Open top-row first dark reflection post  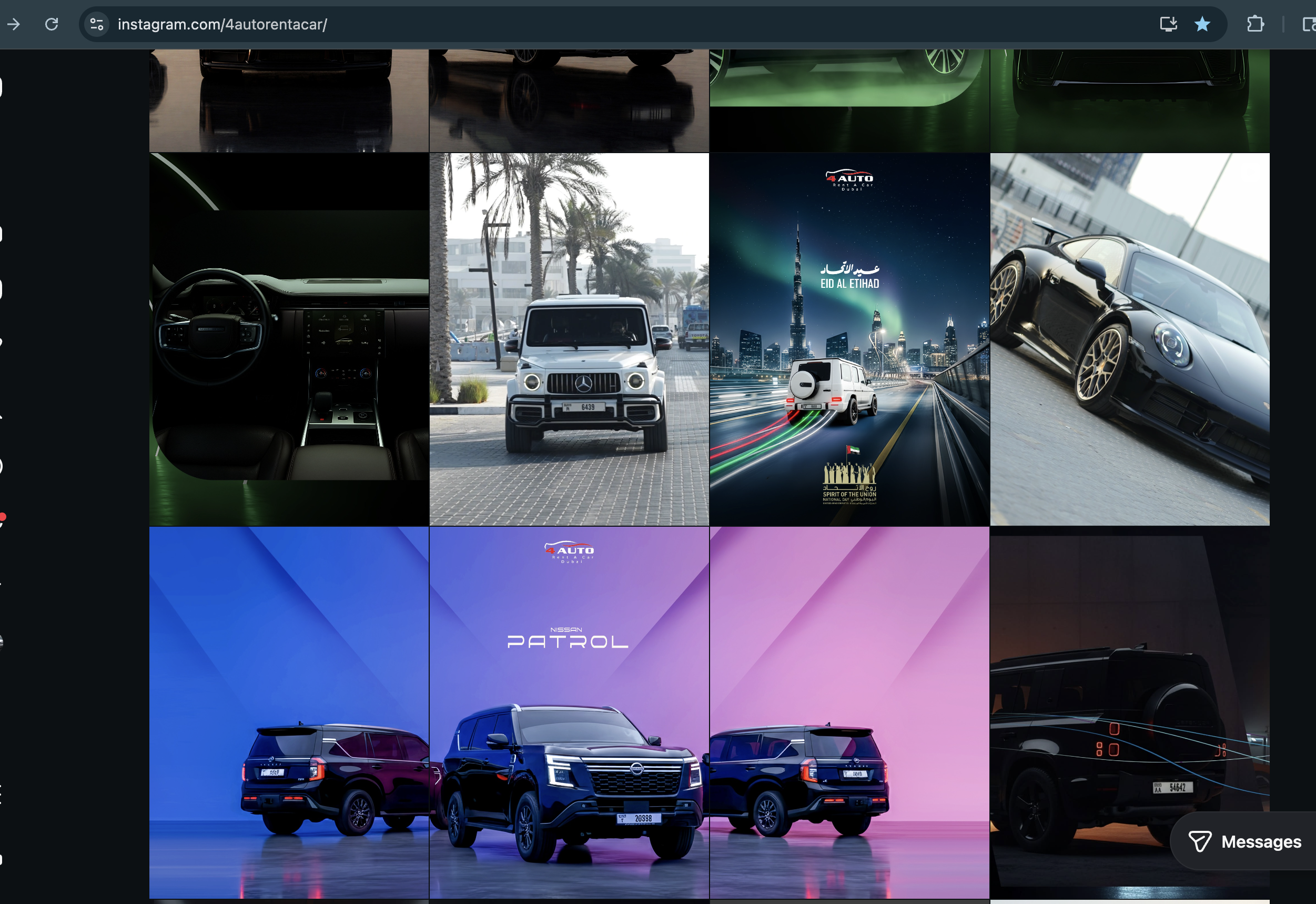pos(289,101)
